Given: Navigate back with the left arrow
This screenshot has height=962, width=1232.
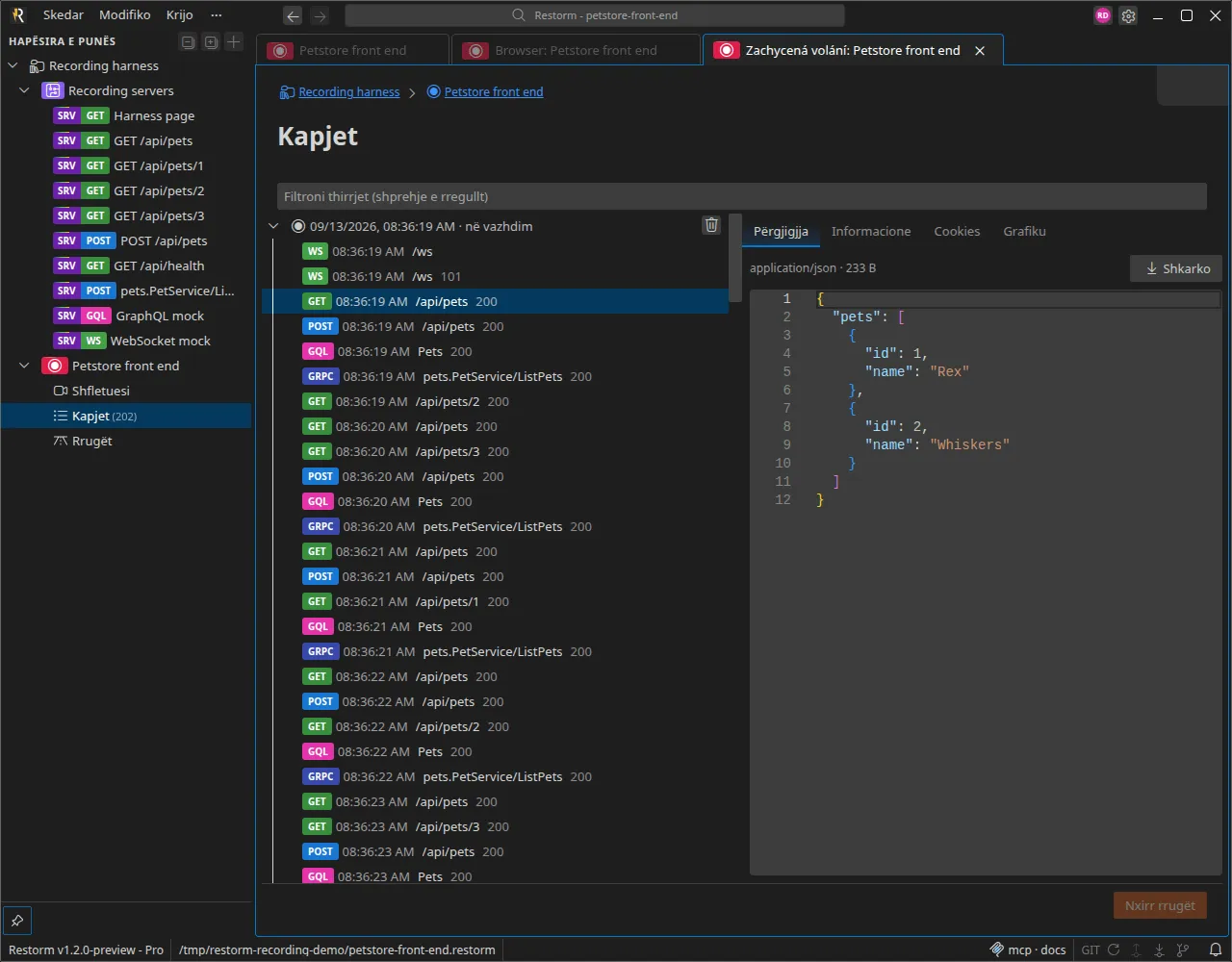Looking at the screenshot, I should 293,15.
